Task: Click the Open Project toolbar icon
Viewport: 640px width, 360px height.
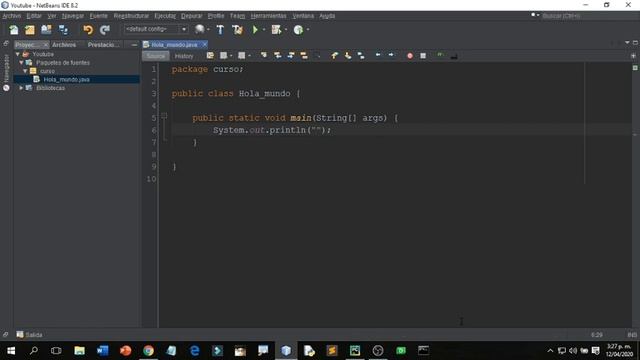Action: pos(46,30)
